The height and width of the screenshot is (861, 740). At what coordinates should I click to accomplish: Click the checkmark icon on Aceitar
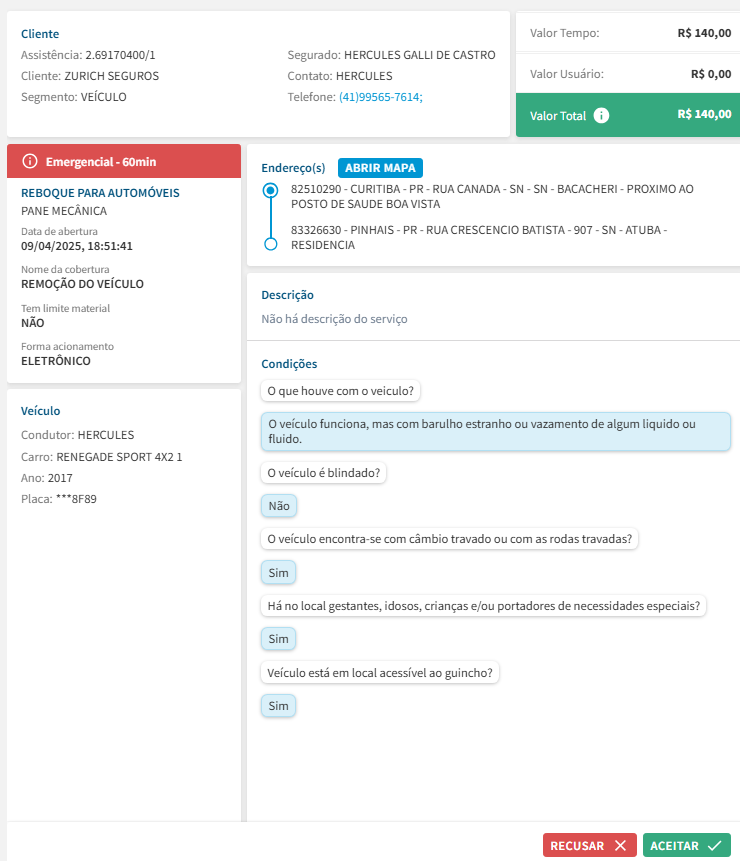click(714, 845)
